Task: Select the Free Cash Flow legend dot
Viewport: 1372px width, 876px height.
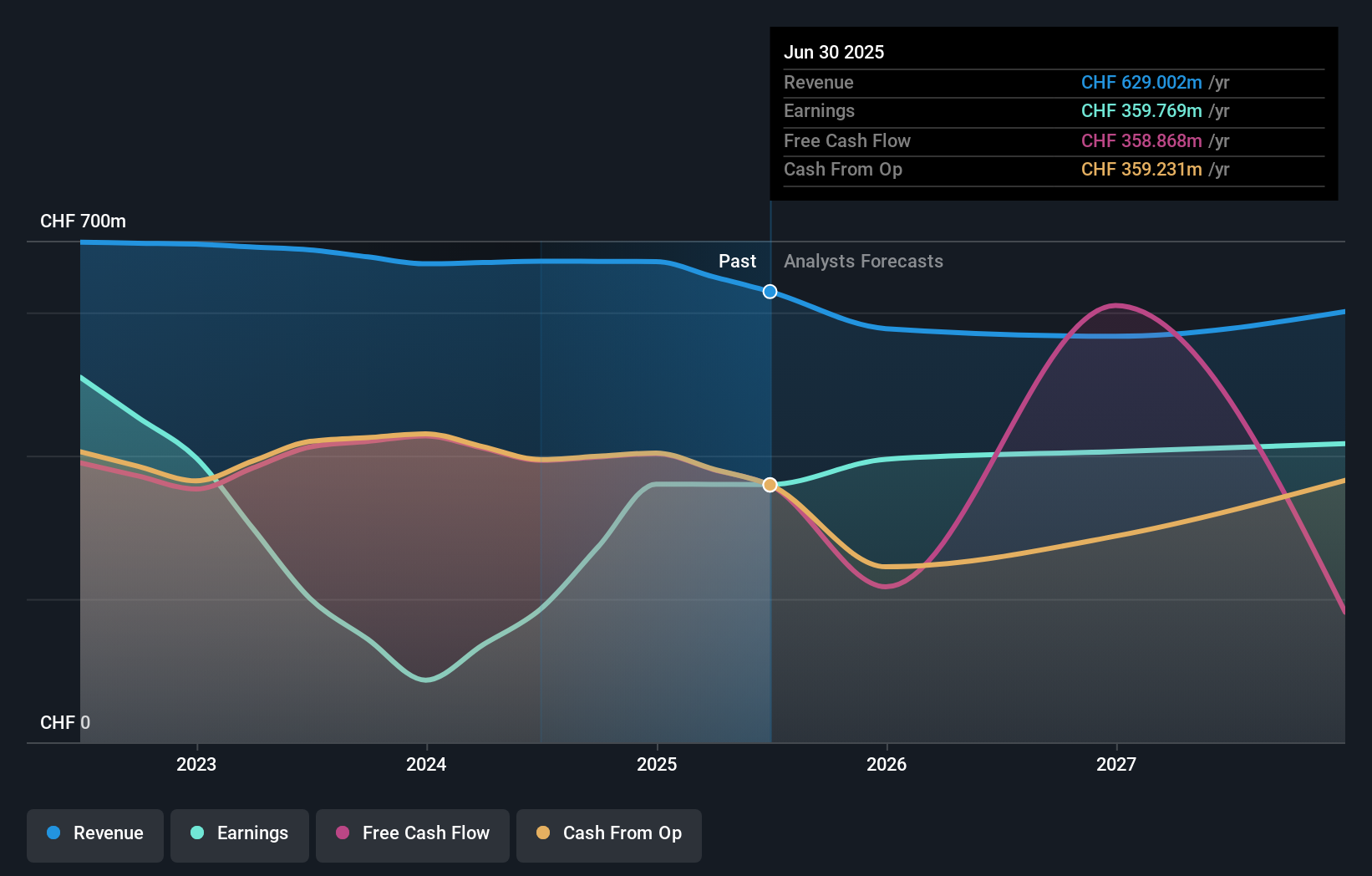Action: pos(343,833)
